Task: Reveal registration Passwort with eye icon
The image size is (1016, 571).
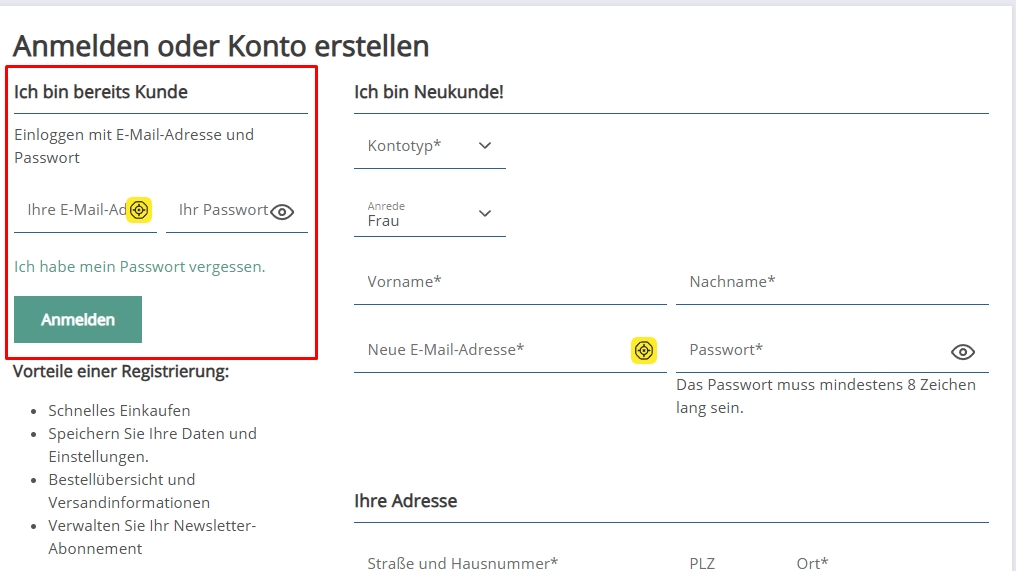Action: click(962, 352)
